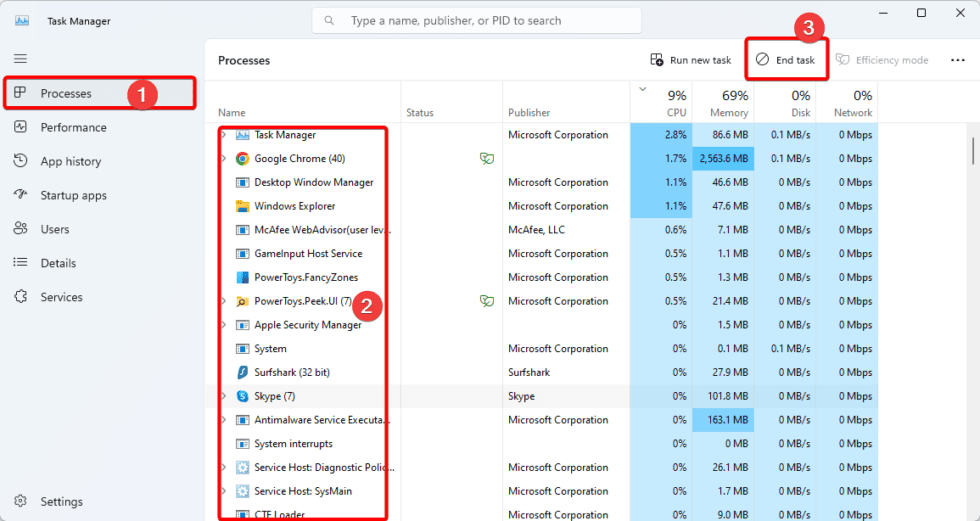Click the App history clock icon
This screenshot has width=980, height=521.
coord(21,161)
